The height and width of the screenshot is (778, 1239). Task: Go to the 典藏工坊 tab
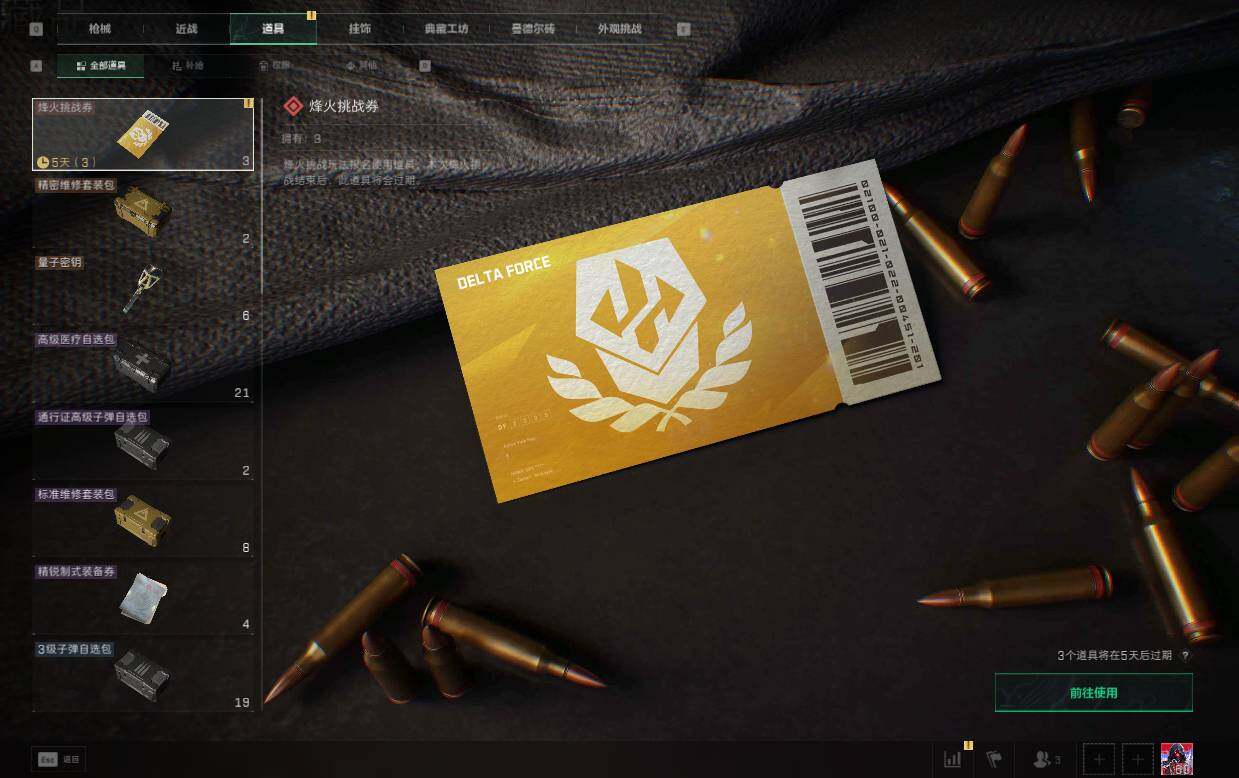tap(446, 29)
